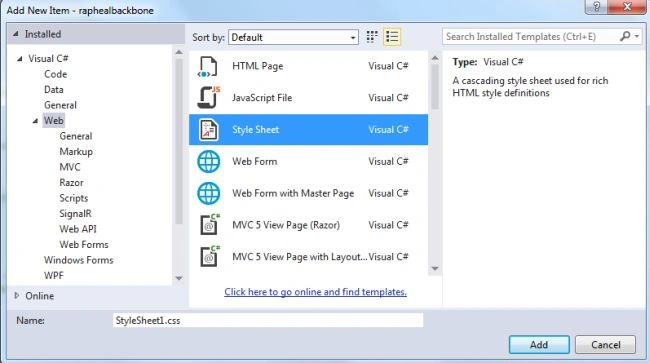
Task: Collapse the Web tree node
Action: [35, 121]
